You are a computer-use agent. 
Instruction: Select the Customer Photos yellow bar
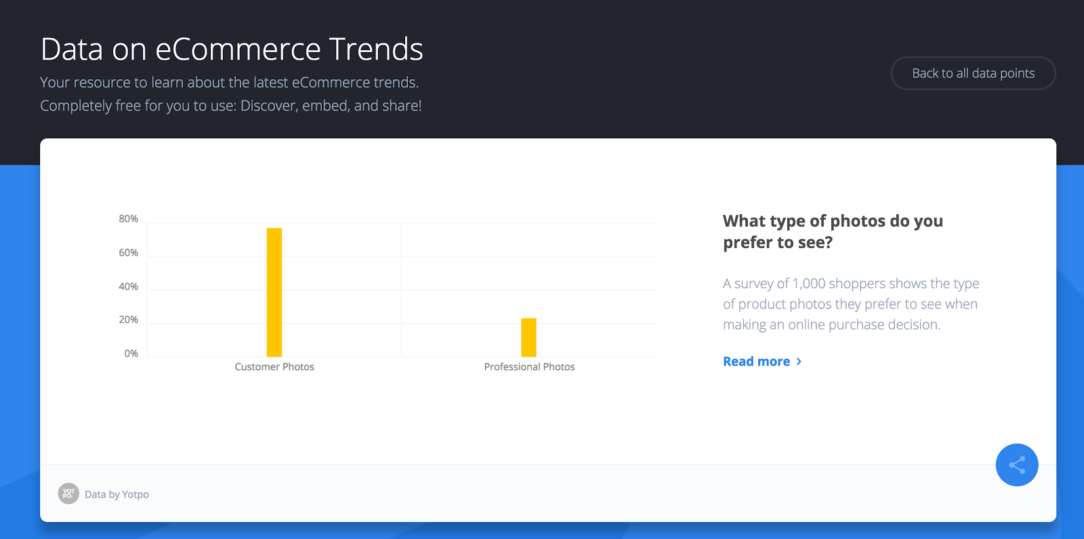point(274,292)
